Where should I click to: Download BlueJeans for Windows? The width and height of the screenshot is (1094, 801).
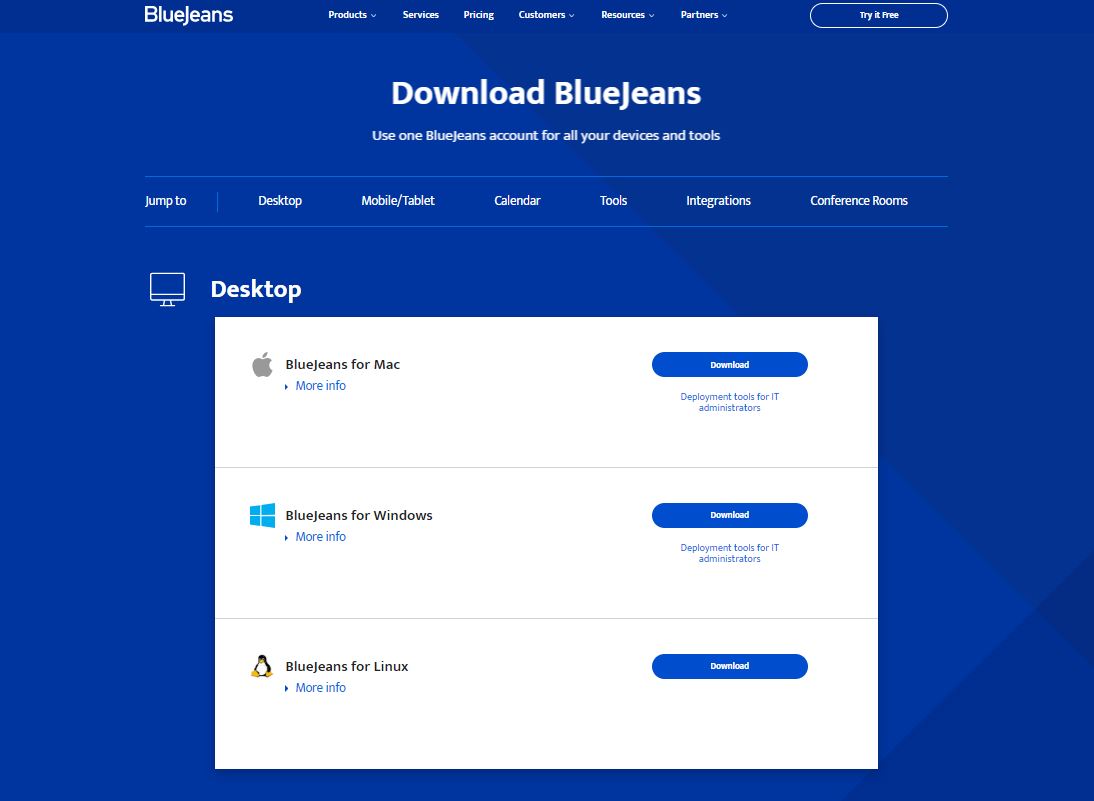coord(729,515)
